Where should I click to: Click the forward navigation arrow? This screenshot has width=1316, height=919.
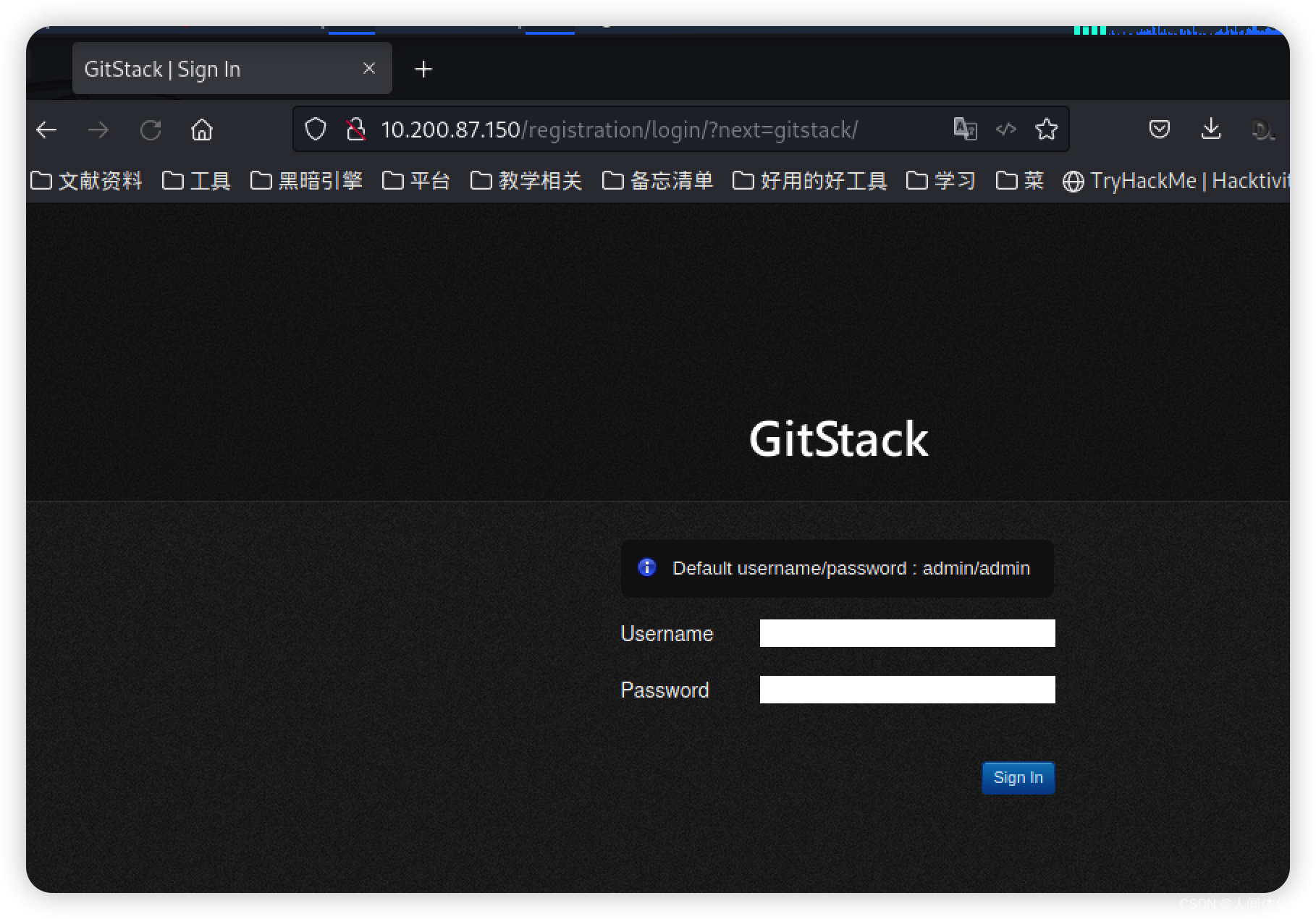(98, 130)
